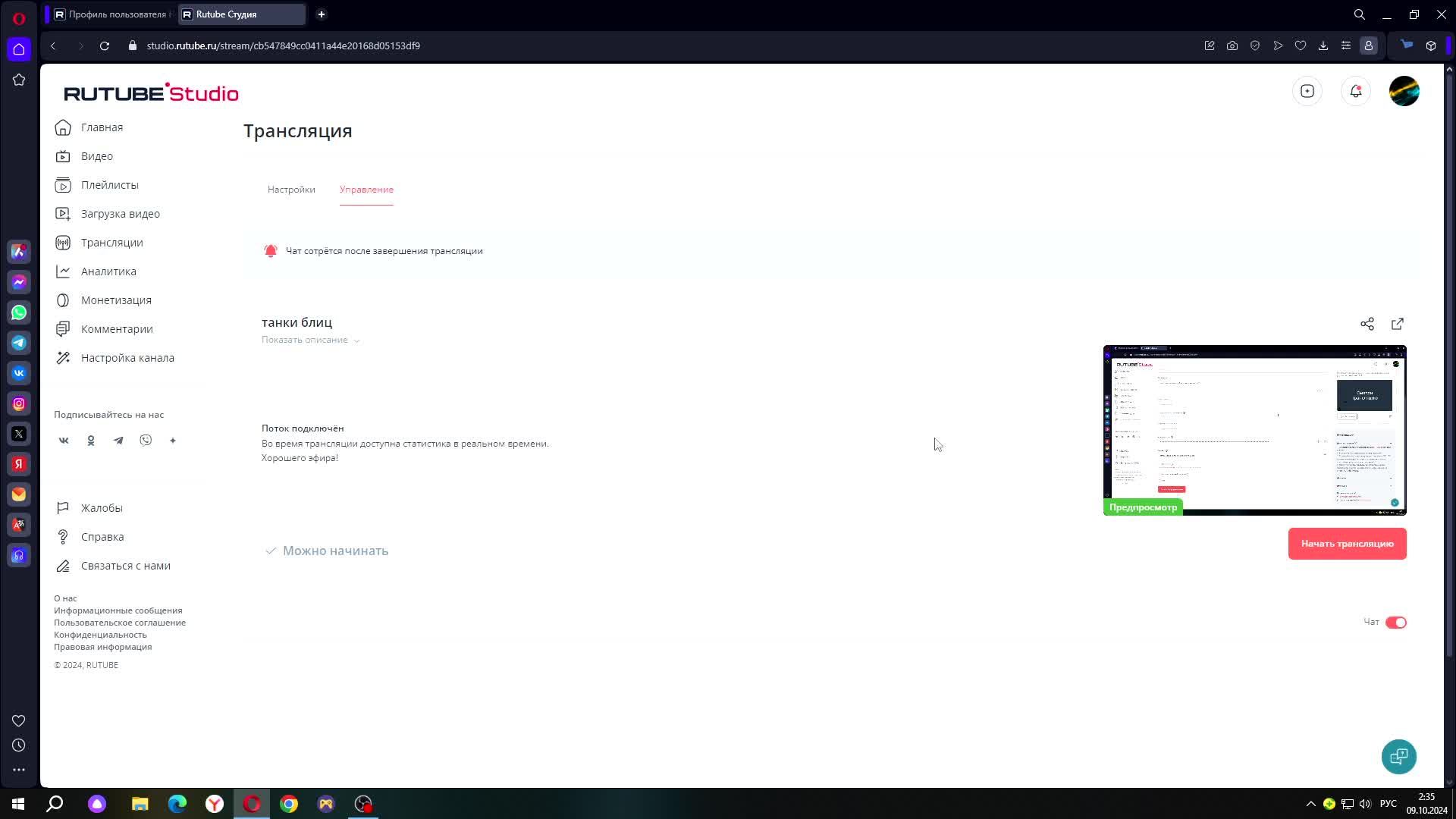Viewport: 1456px width, 819px height.
Task: Click the RUTUBE Studio logo
Action: click(x=151, y=93)
